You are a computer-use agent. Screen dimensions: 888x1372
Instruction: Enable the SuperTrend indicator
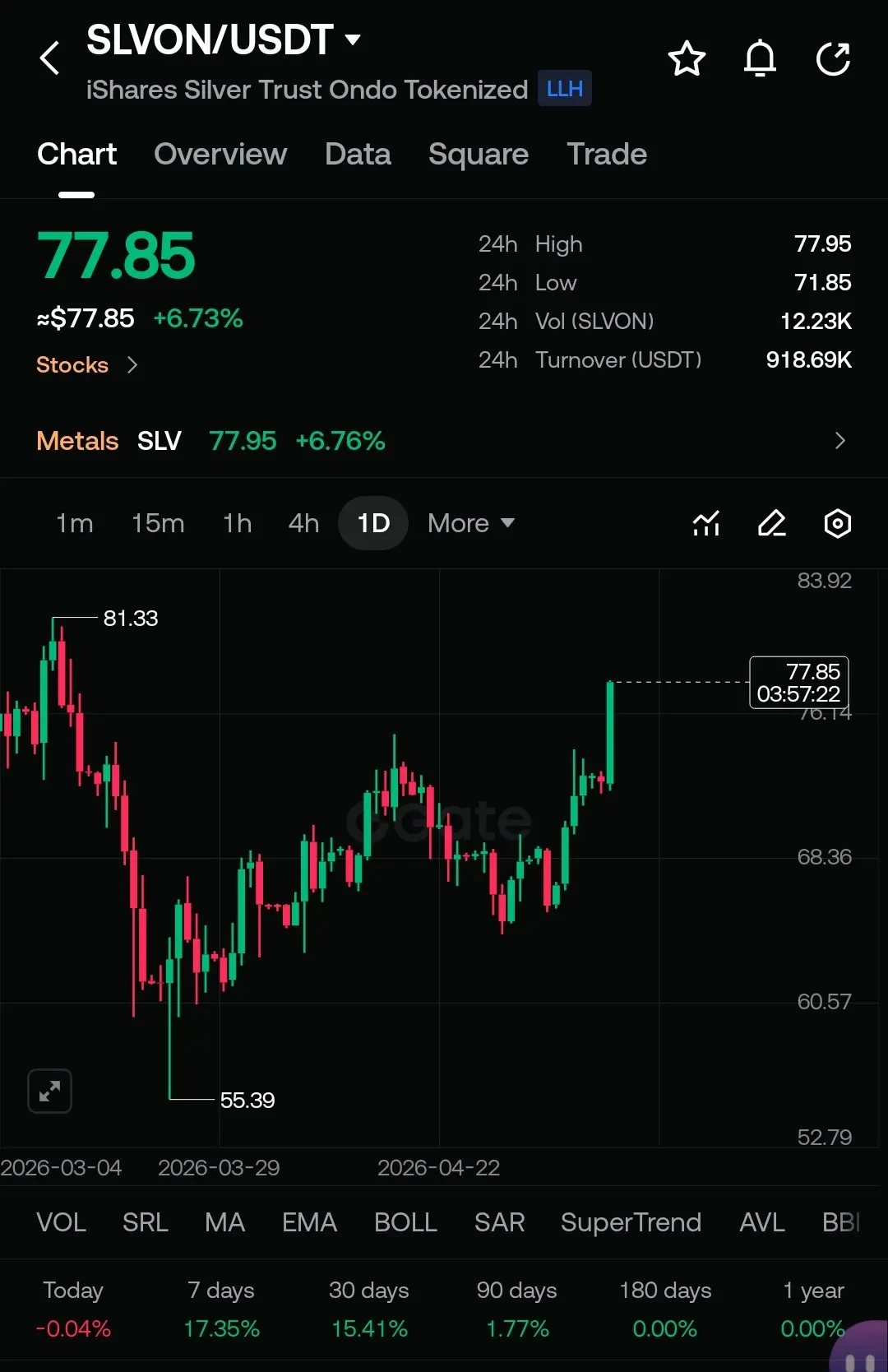click(631, 1222)
